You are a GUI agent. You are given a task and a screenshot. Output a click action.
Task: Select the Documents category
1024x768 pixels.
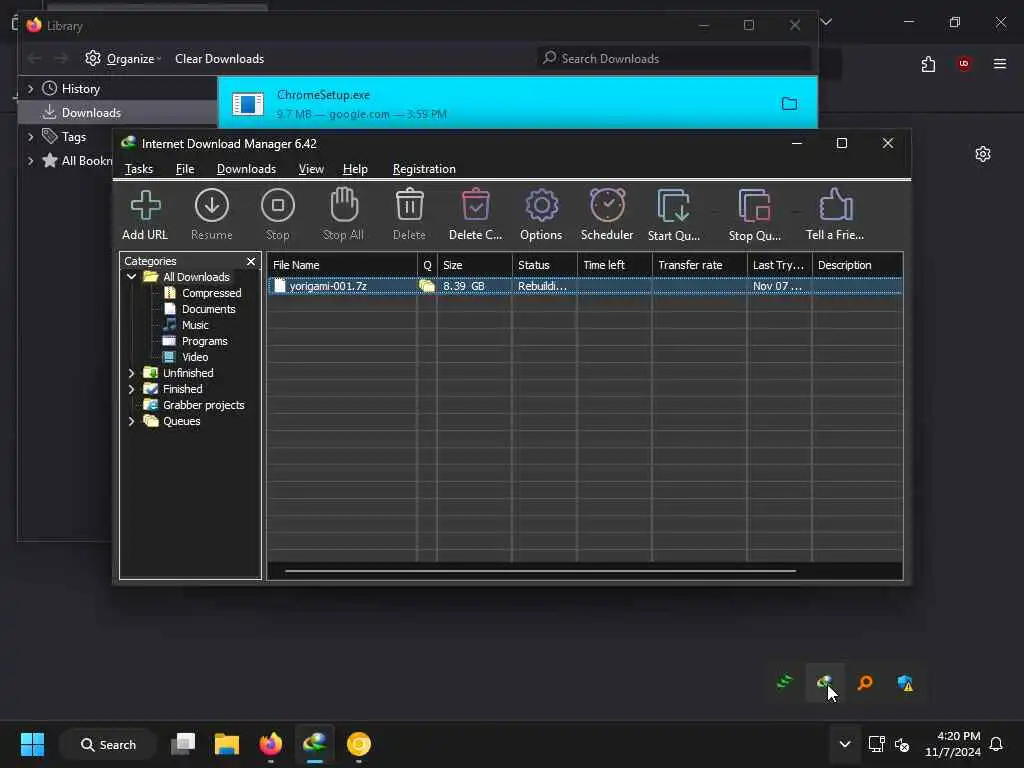[x=208, y=309]
